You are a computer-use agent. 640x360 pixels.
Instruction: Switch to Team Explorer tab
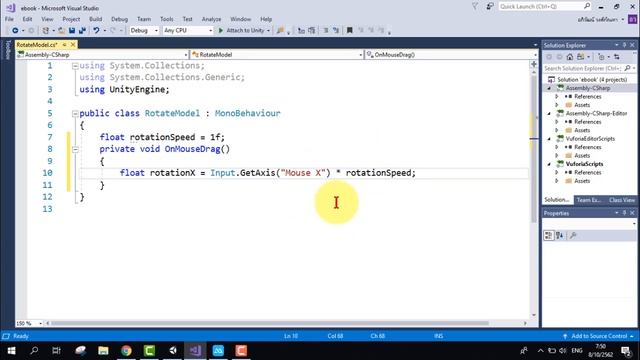[x=589, y=200]
